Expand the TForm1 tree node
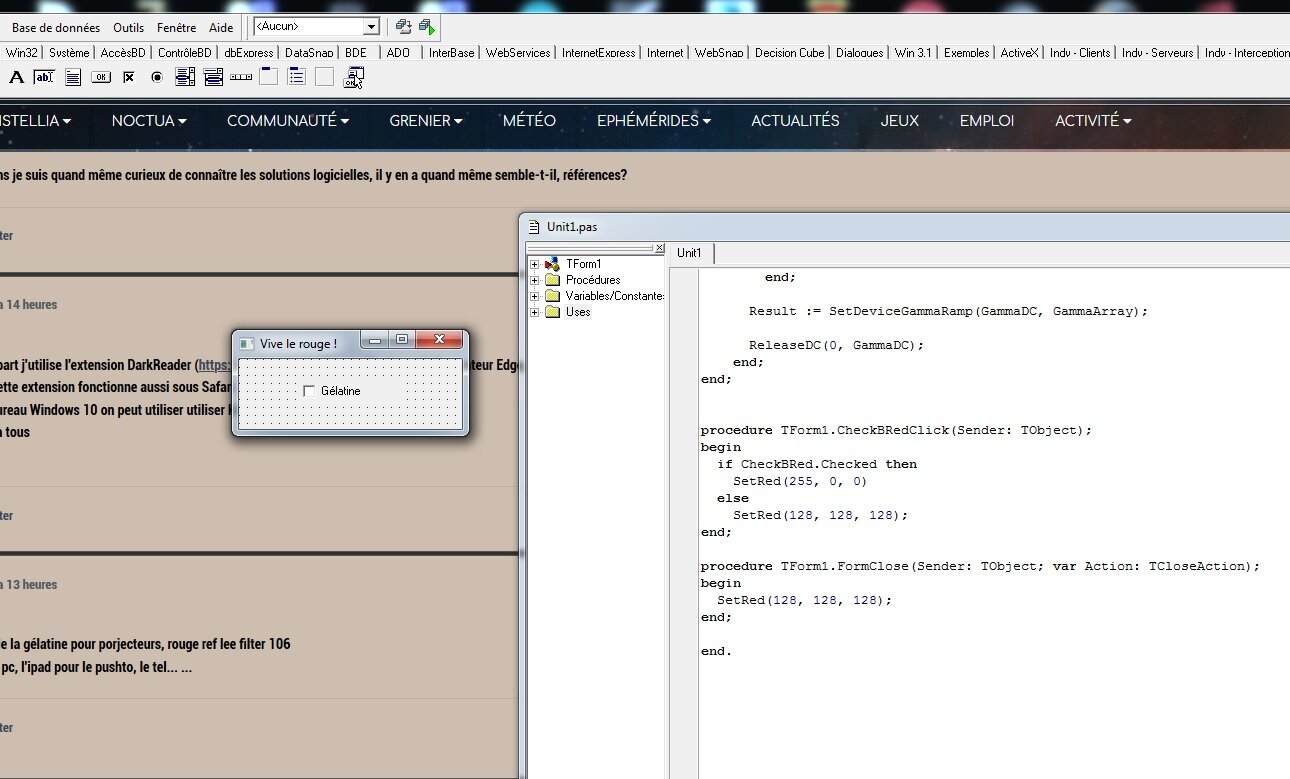The image size is (1290, 779). coord(535,264)
